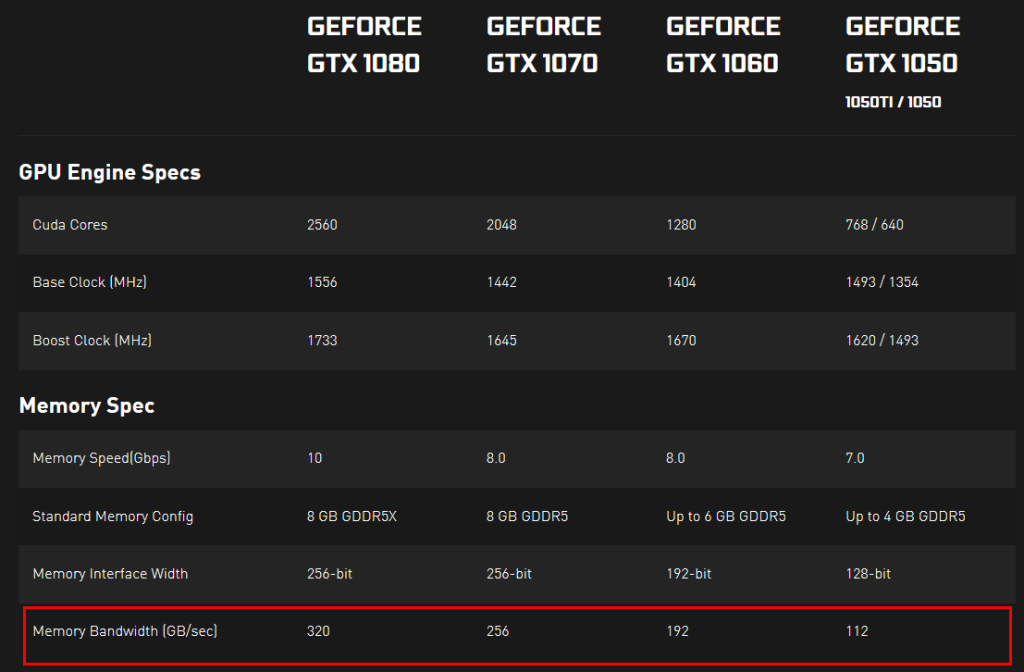Select the GPU Engine Specs section title
Screen dimensions: 1024x672
(110, 172)
